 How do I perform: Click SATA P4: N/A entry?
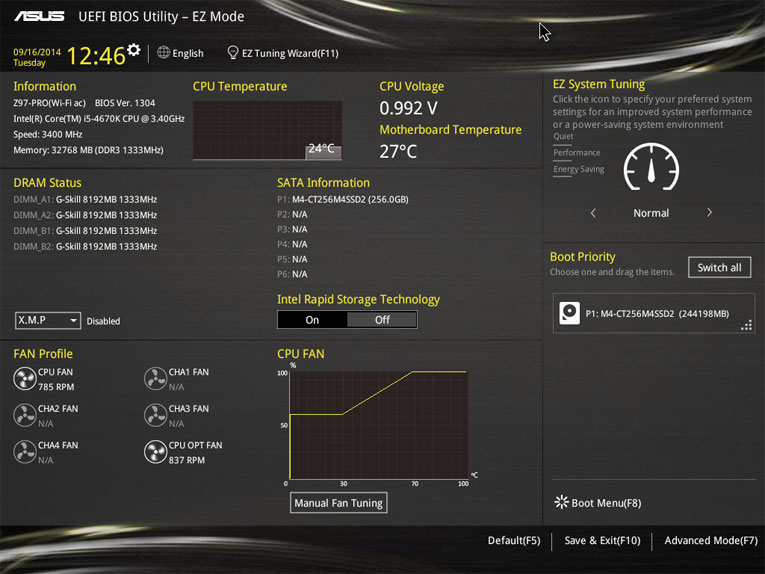pos(292,244)
